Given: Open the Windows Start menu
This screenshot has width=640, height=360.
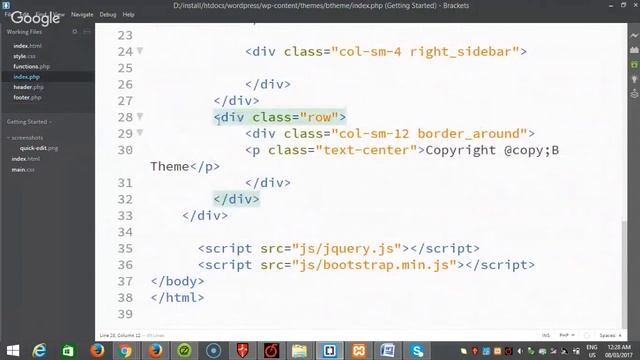Looking at the screenshot, I should coord(13,351).
